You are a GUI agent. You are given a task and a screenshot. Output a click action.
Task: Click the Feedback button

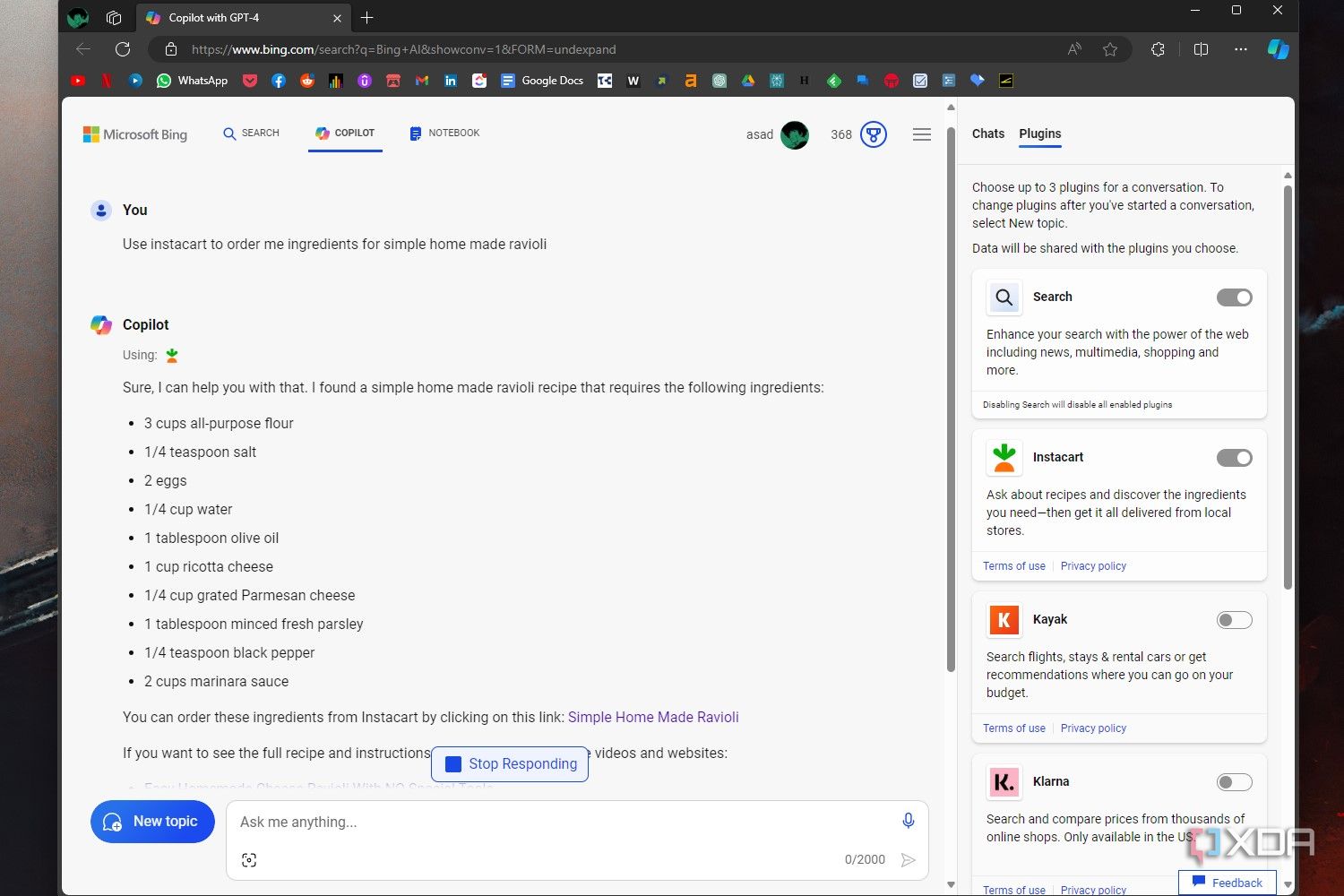1227,883
